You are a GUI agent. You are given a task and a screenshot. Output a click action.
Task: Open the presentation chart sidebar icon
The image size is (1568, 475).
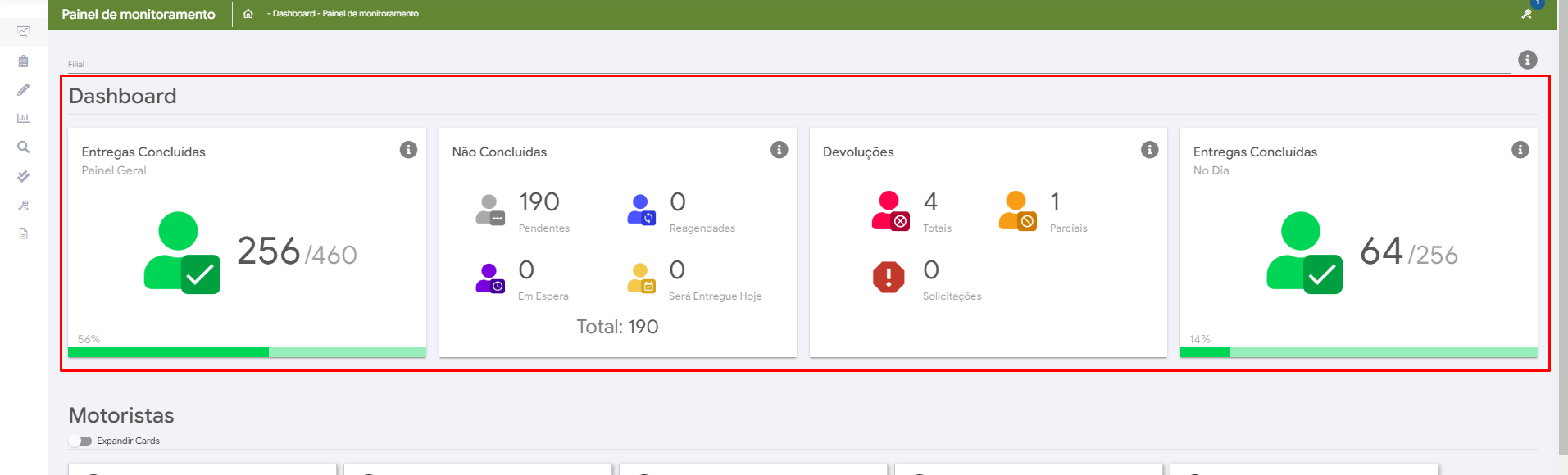(23, 32)
